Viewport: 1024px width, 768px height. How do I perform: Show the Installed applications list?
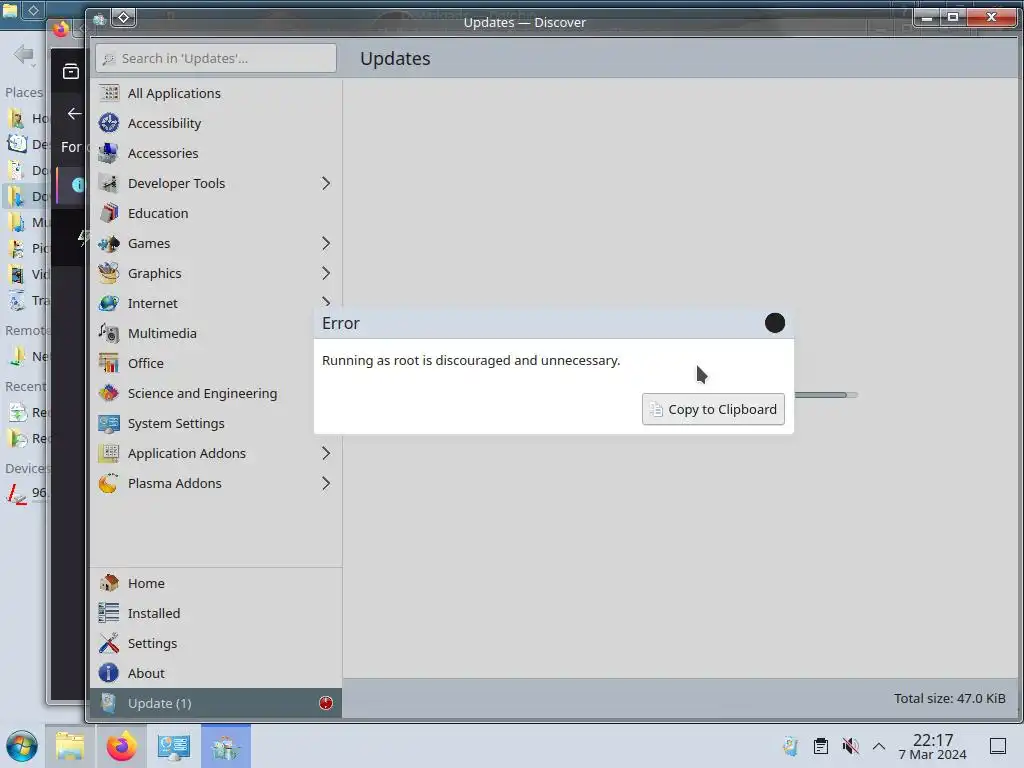[216, 613]
